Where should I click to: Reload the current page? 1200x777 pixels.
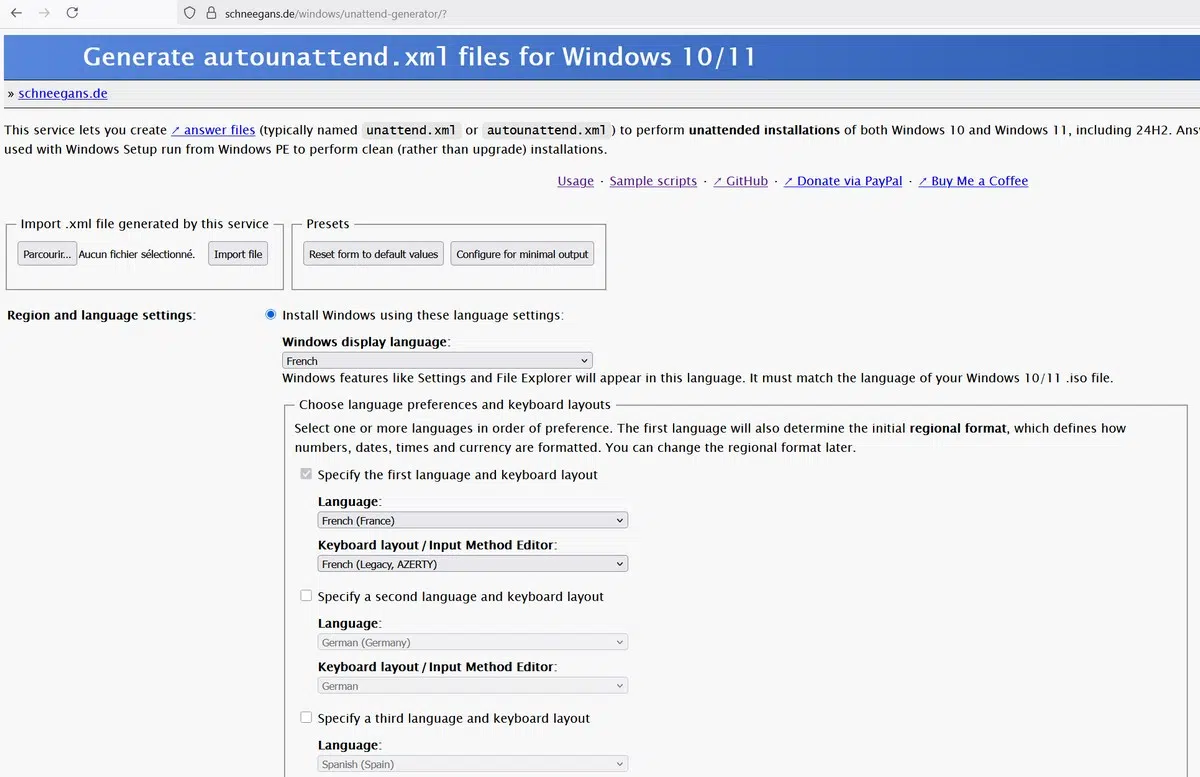pos(70,13)
